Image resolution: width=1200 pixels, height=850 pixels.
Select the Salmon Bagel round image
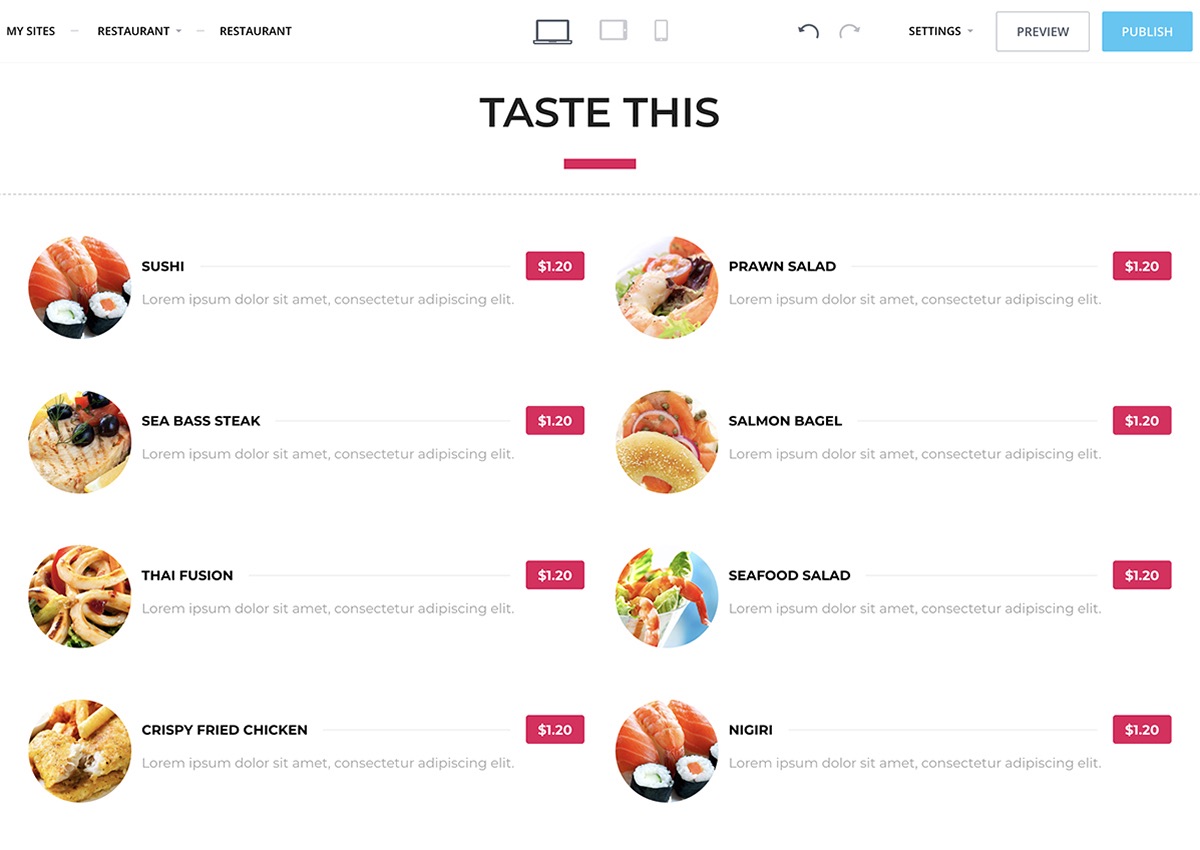tap(666, 442)
